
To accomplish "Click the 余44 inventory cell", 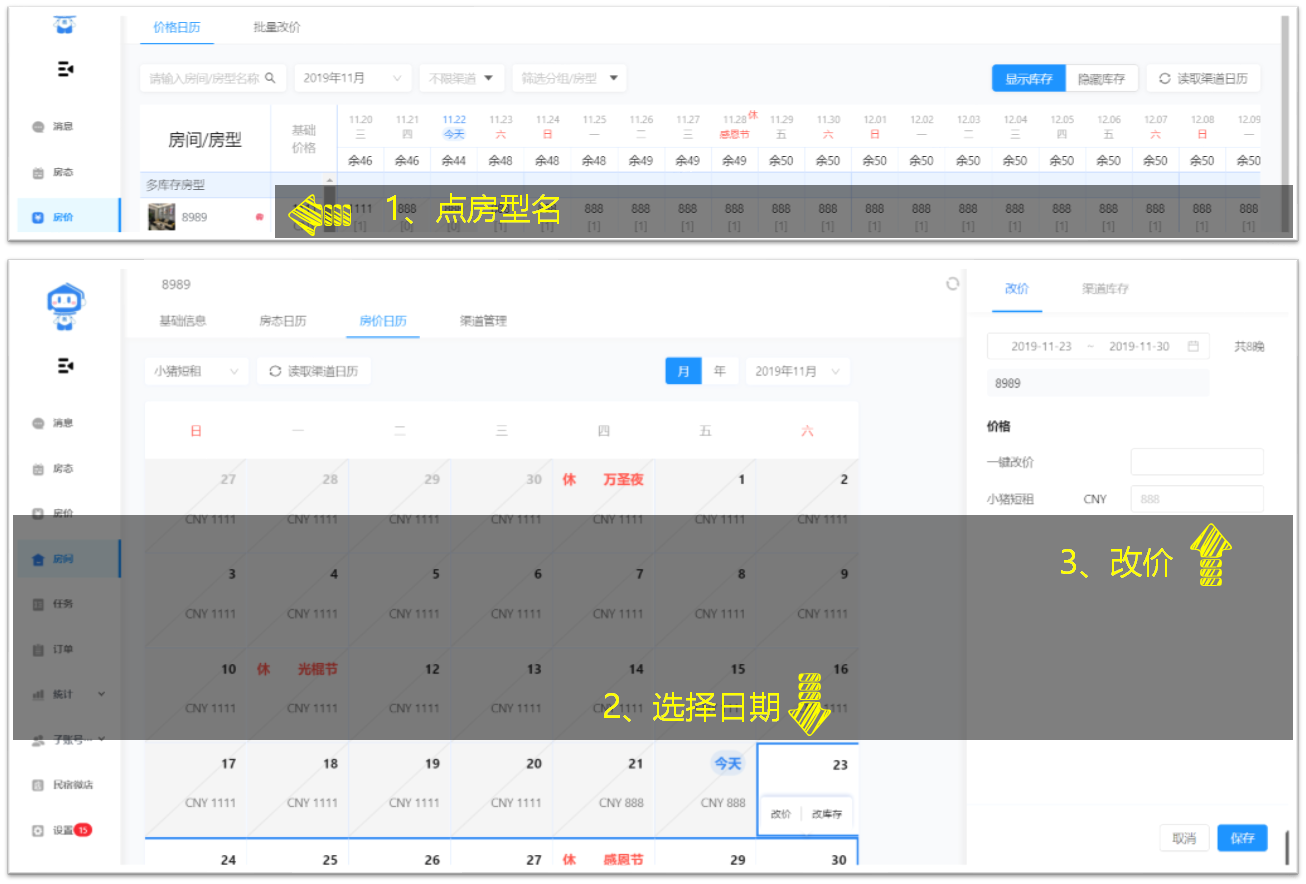I will [454, 160].
